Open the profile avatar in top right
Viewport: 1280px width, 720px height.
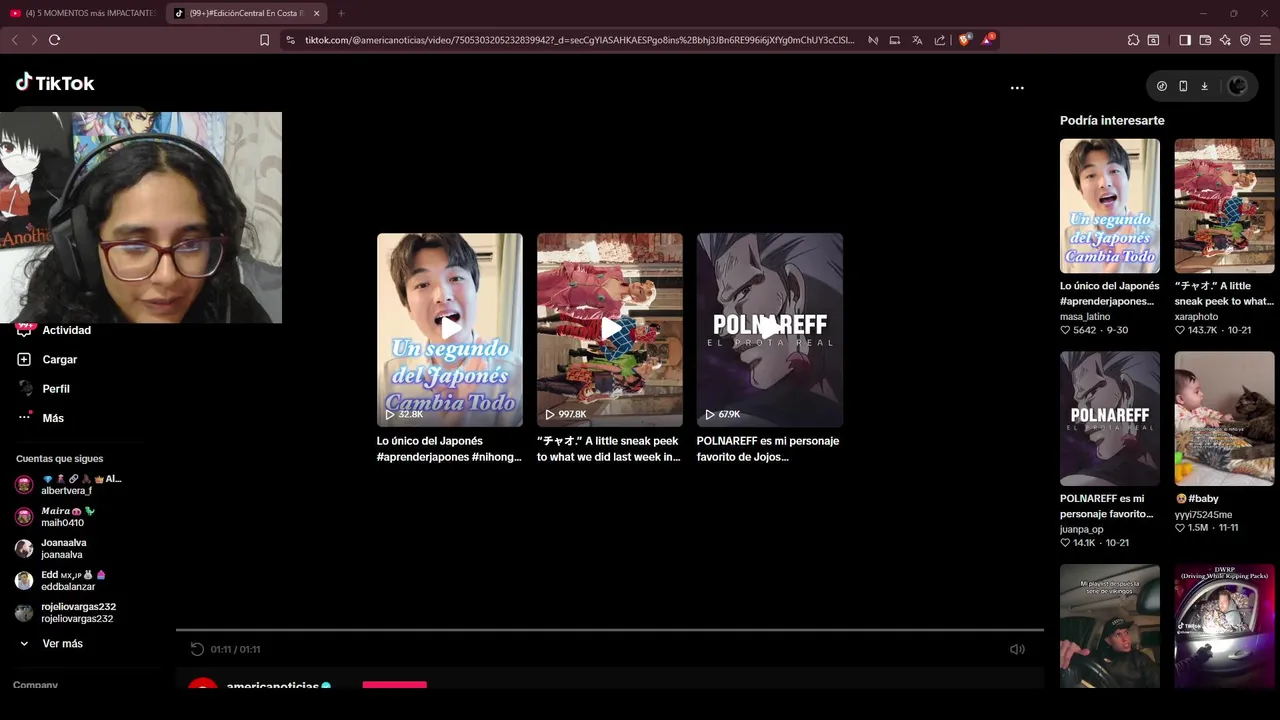(1238, 86)
